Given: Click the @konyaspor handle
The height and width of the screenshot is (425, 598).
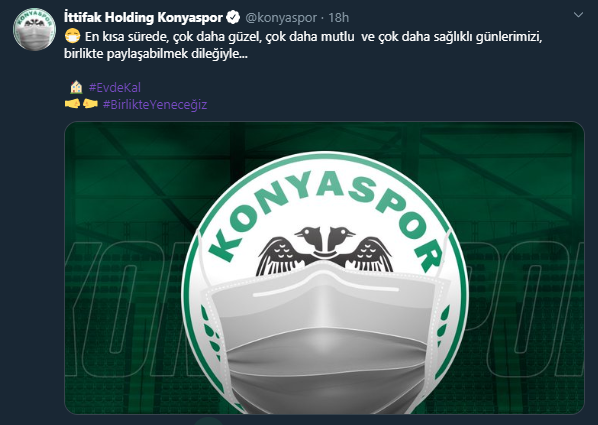Looking at the screenshot, I should click(x=281, y=18).
